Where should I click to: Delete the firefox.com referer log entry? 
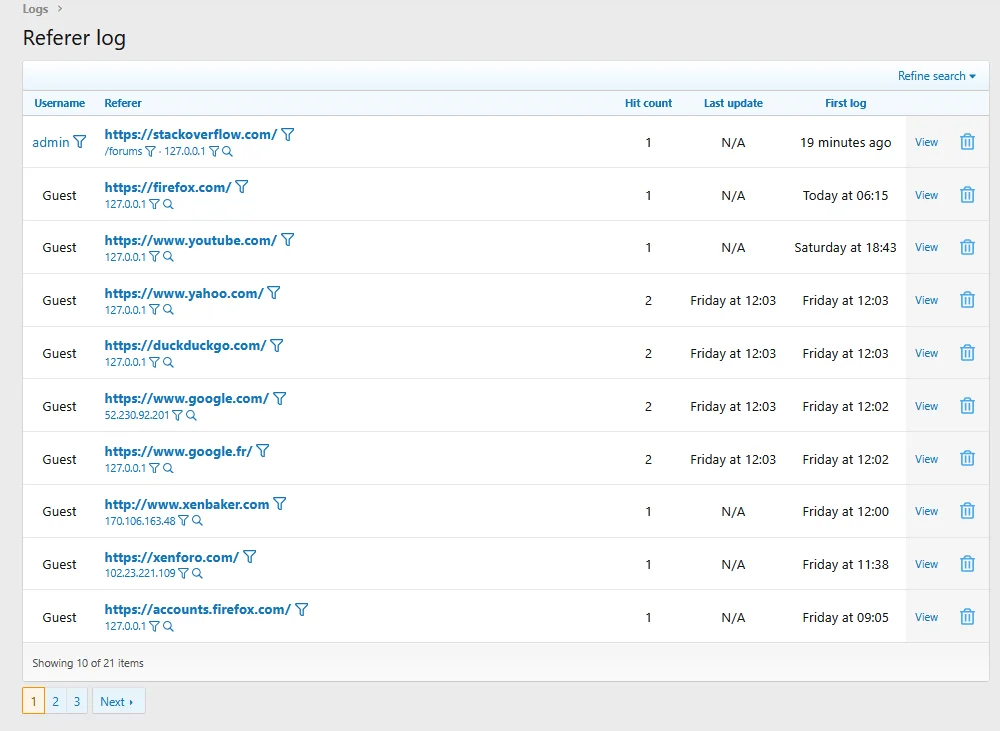pos(967,195)
